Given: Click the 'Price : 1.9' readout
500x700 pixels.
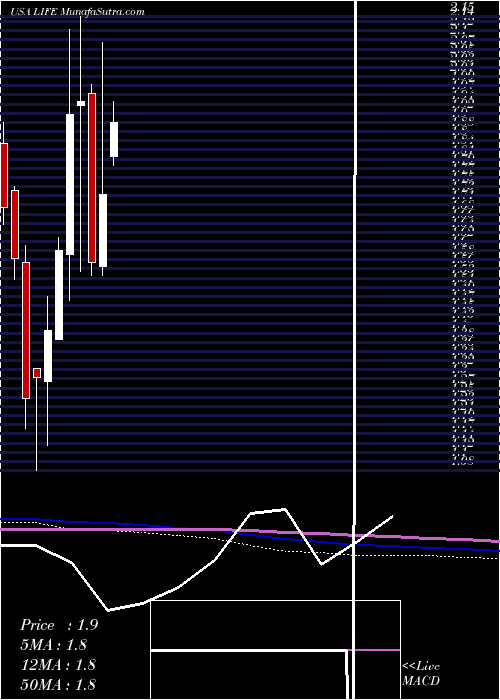Looking at the screenshot, I should (x=59, y=625).
